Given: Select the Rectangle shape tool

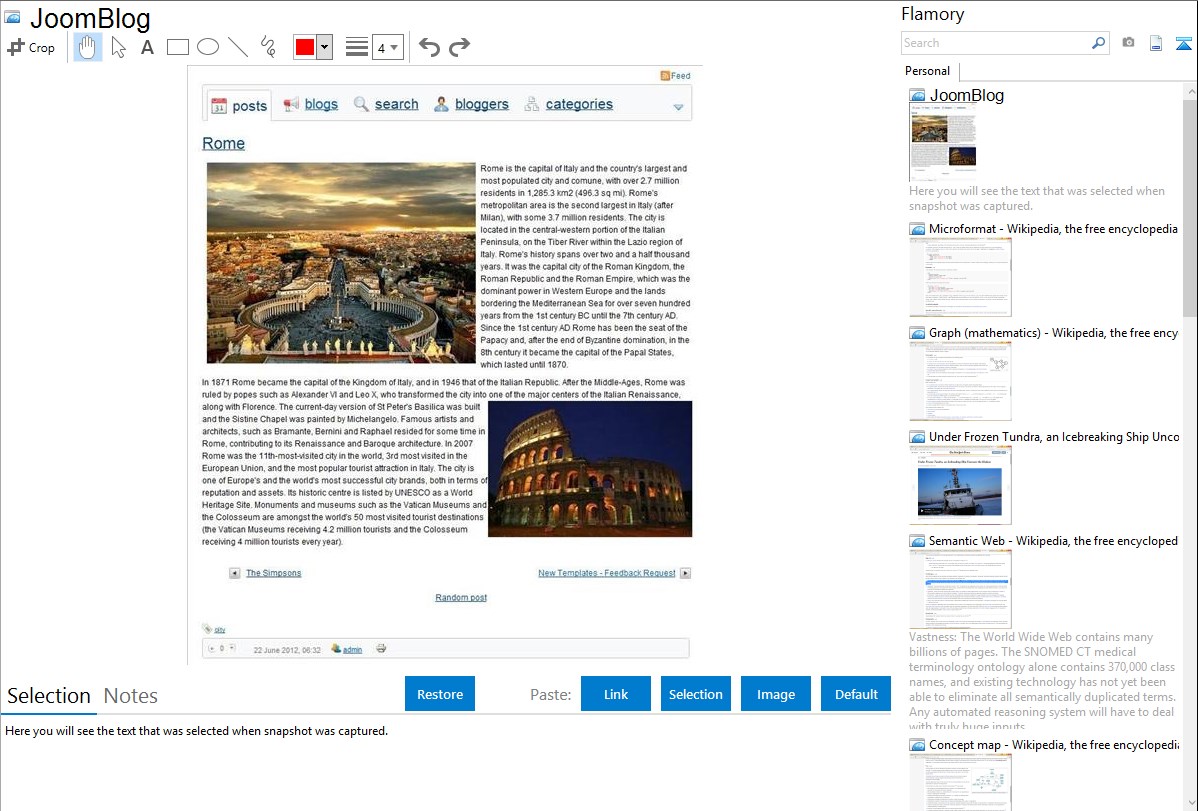Looking at the screenshot, I should click(177, 47).
